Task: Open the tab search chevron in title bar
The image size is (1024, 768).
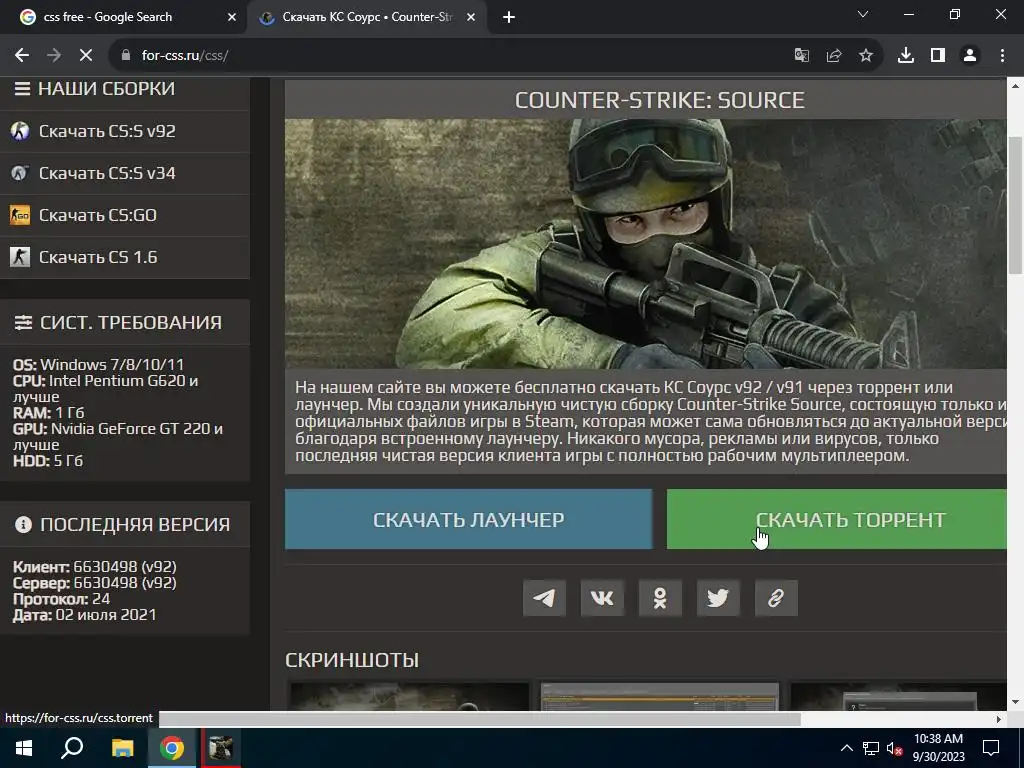Action: click(863, 14)
